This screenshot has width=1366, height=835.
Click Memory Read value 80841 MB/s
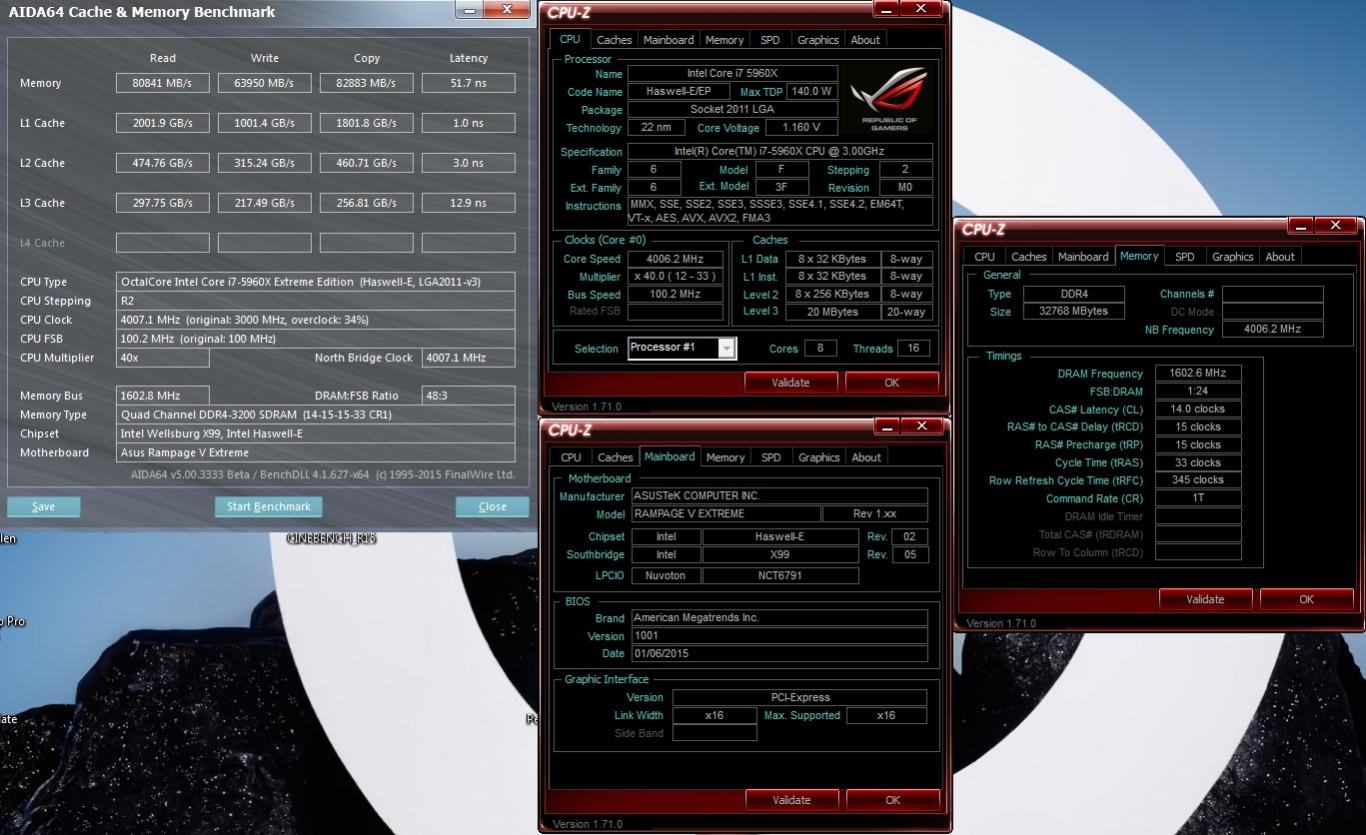163,83
